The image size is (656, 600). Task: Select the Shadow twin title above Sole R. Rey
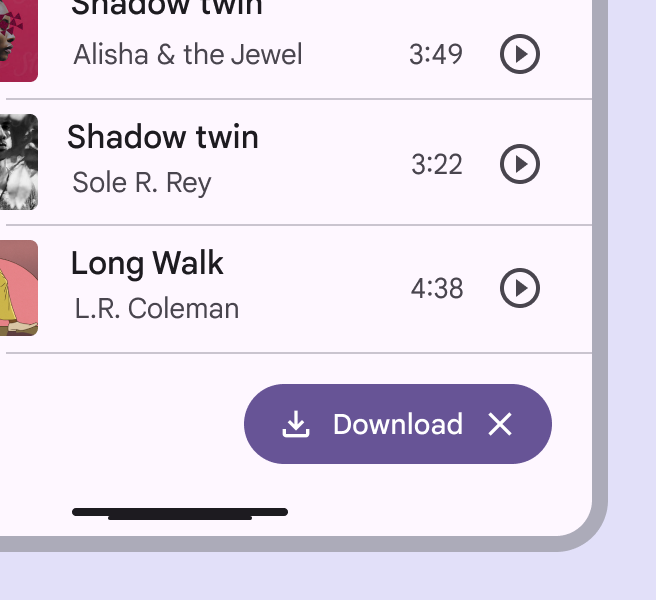click(163, 137)
